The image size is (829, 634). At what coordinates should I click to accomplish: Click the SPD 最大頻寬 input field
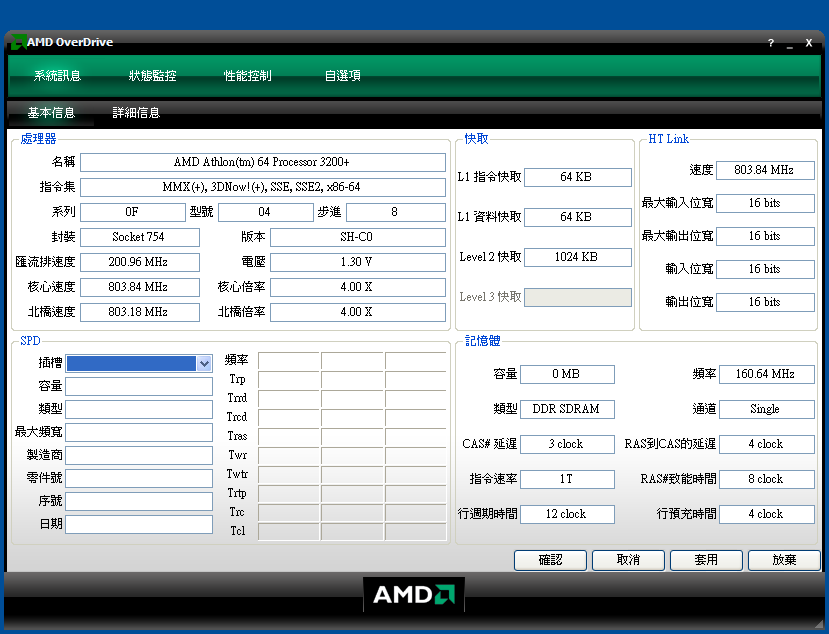pyautogui.click(x=139, y=432)
